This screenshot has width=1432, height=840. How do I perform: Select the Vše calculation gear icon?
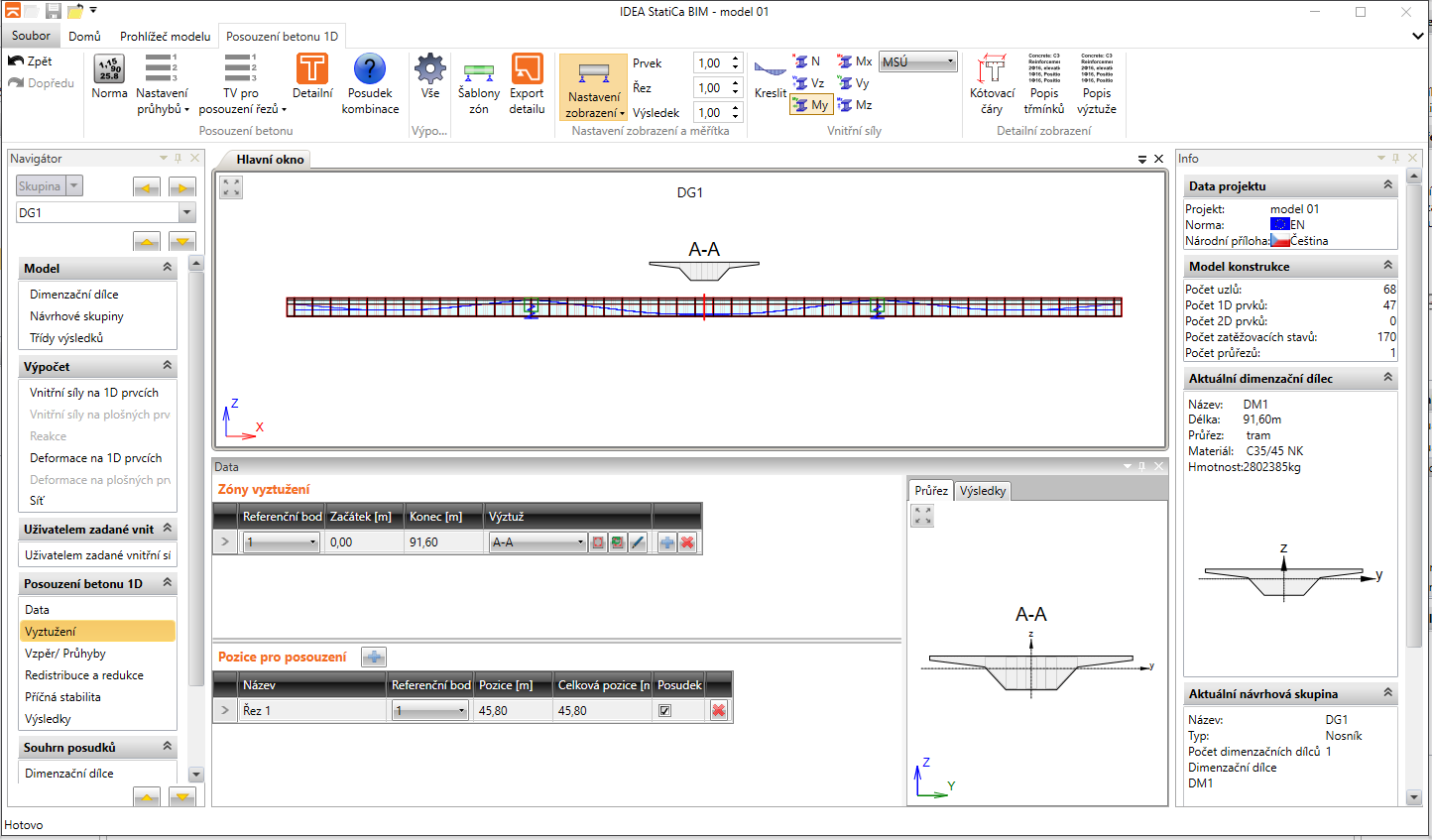(x=429, y=69)
